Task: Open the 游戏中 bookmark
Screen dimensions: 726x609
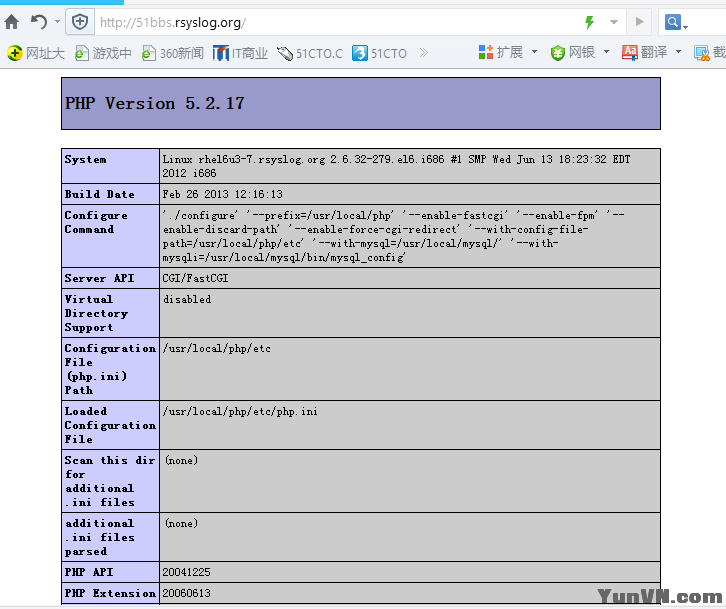Action: (x=103, y=53)
